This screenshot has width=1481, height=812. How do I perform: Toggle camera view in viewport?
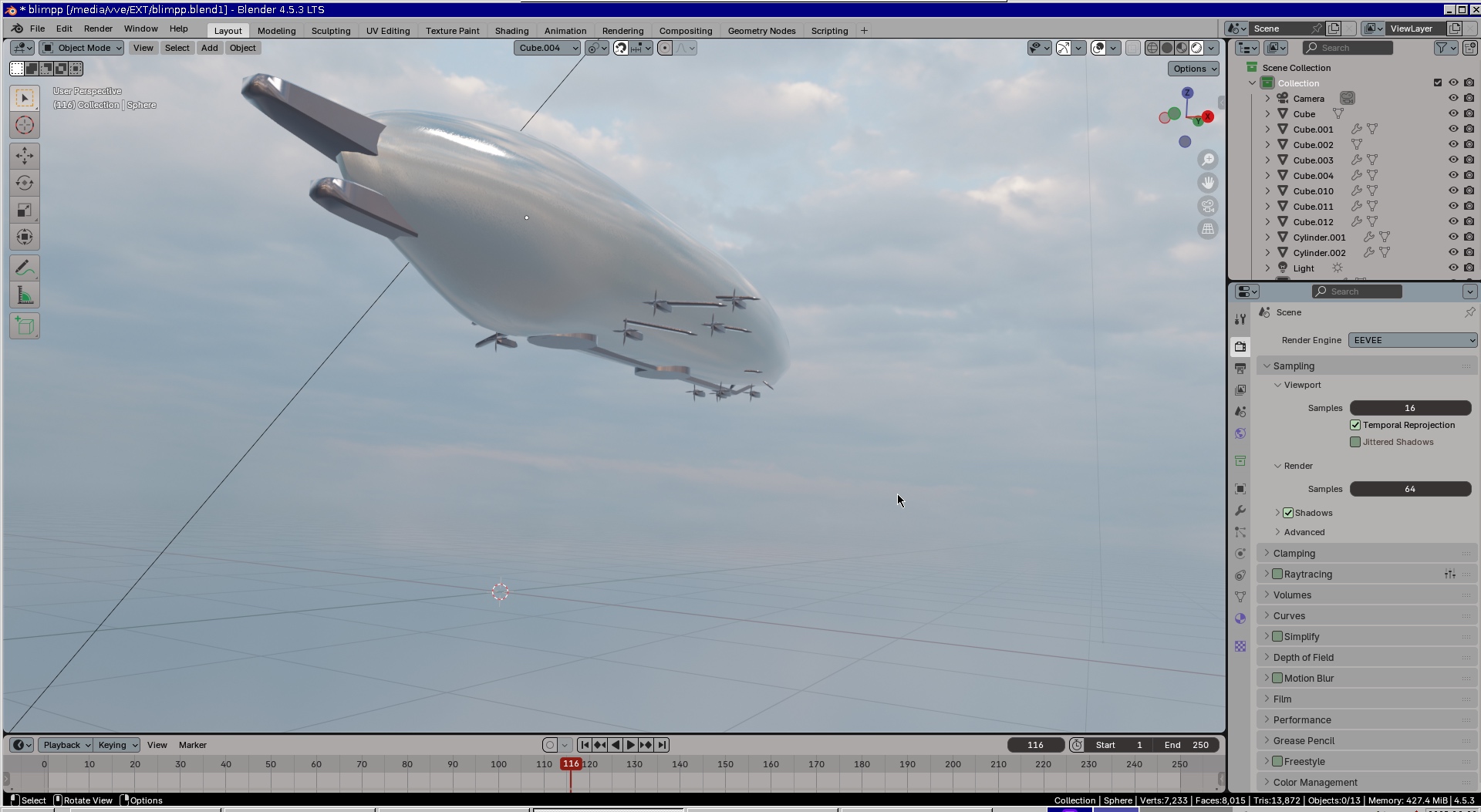[x=1208, y=206]
